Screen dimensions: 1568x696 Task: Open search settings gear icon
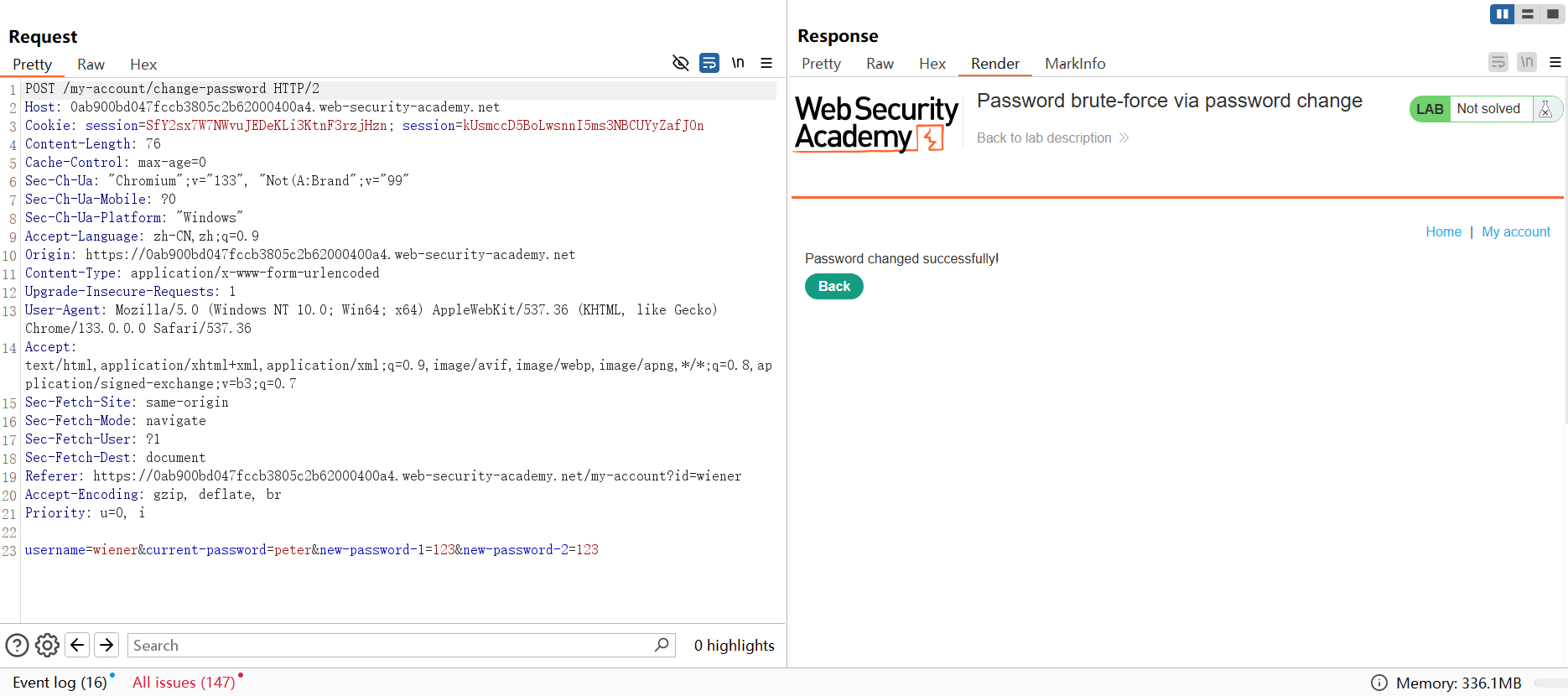(x=47, y=645)
